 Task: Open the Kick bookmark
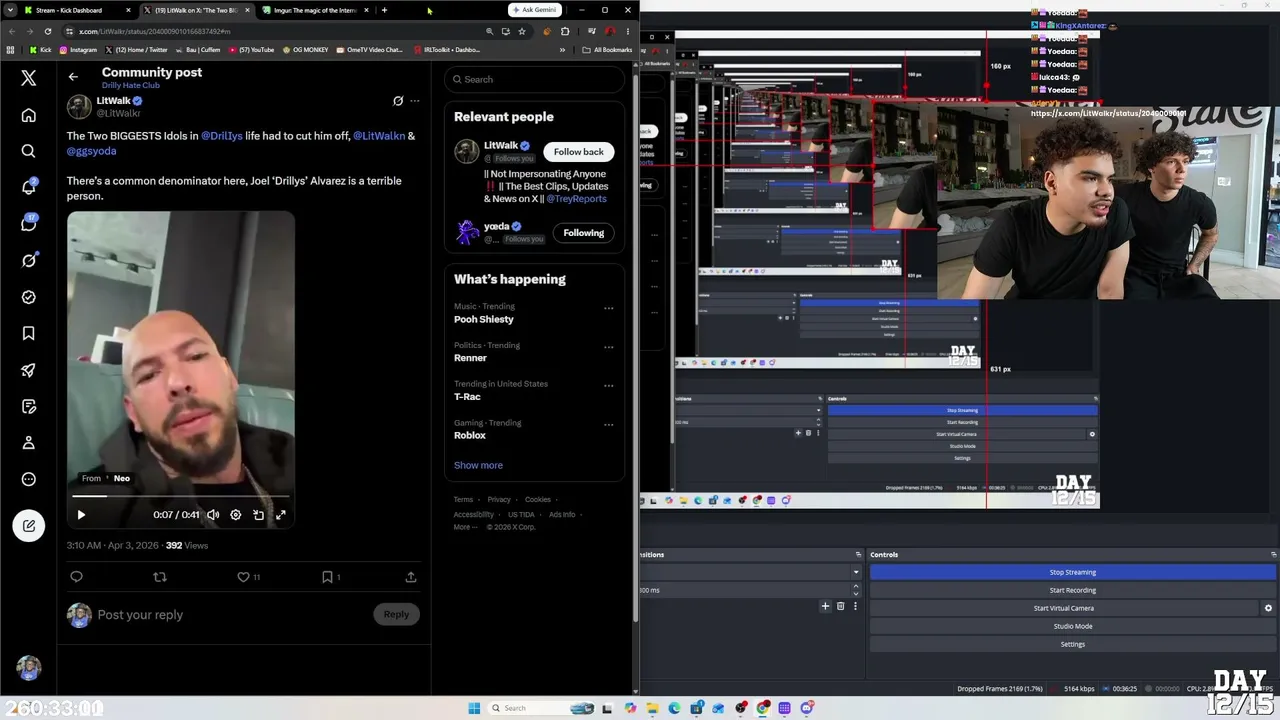coord(40,50)
